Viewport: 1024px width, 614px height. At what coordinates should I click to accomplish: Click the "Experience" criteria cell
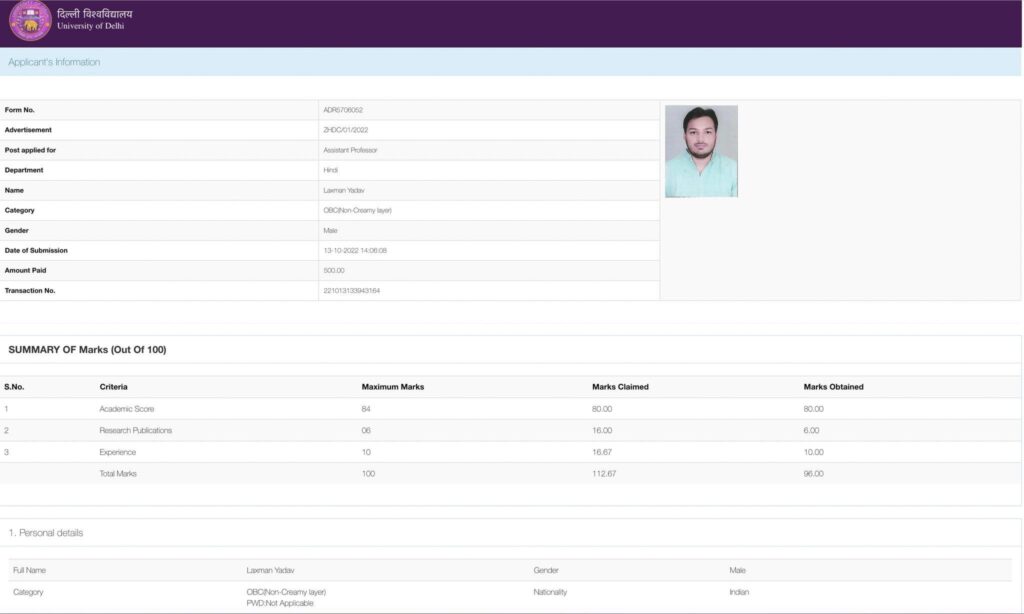point(118,452)
